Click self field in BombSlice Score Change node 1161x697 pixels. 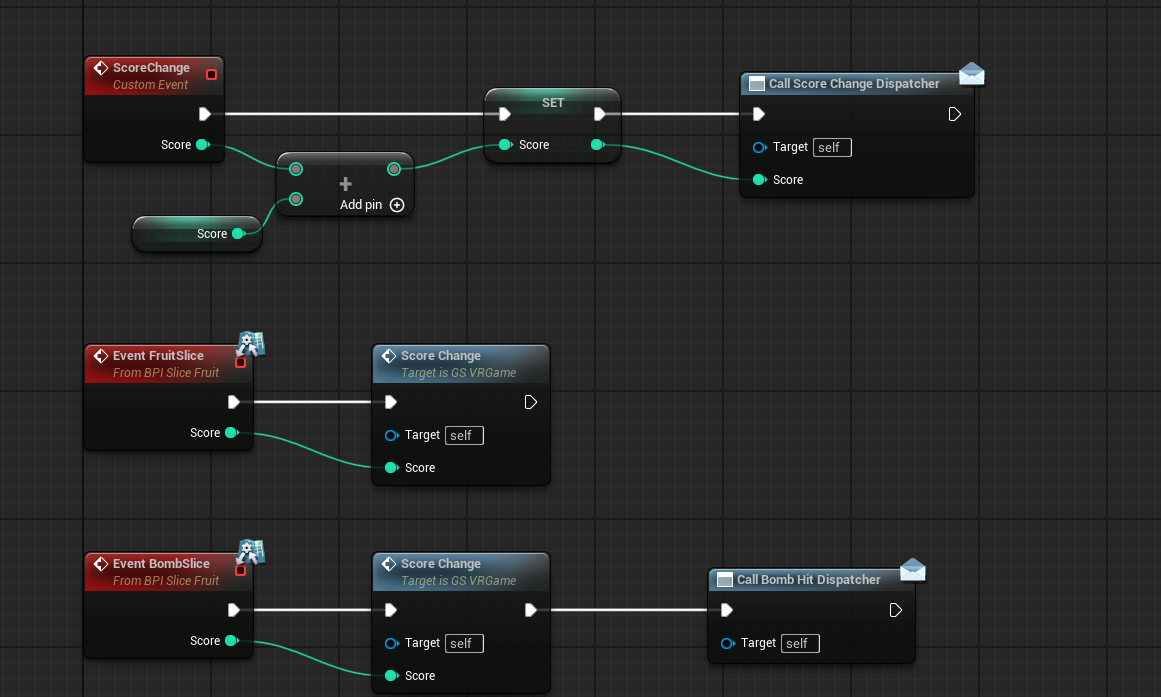point(464,644)
